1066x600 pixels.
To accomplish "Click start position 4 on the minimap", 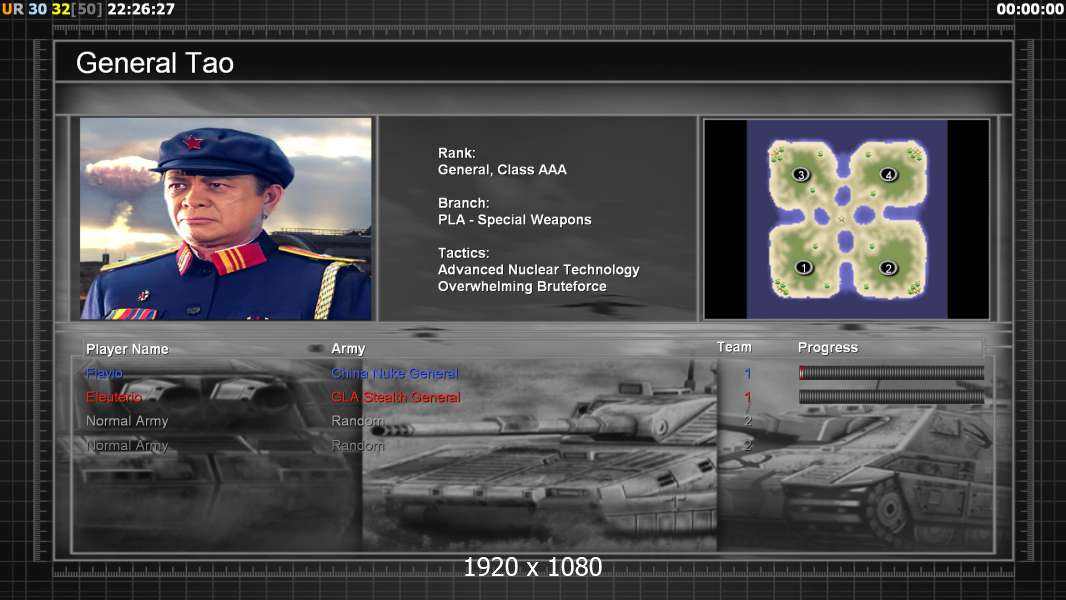I will tap(888, 175).
